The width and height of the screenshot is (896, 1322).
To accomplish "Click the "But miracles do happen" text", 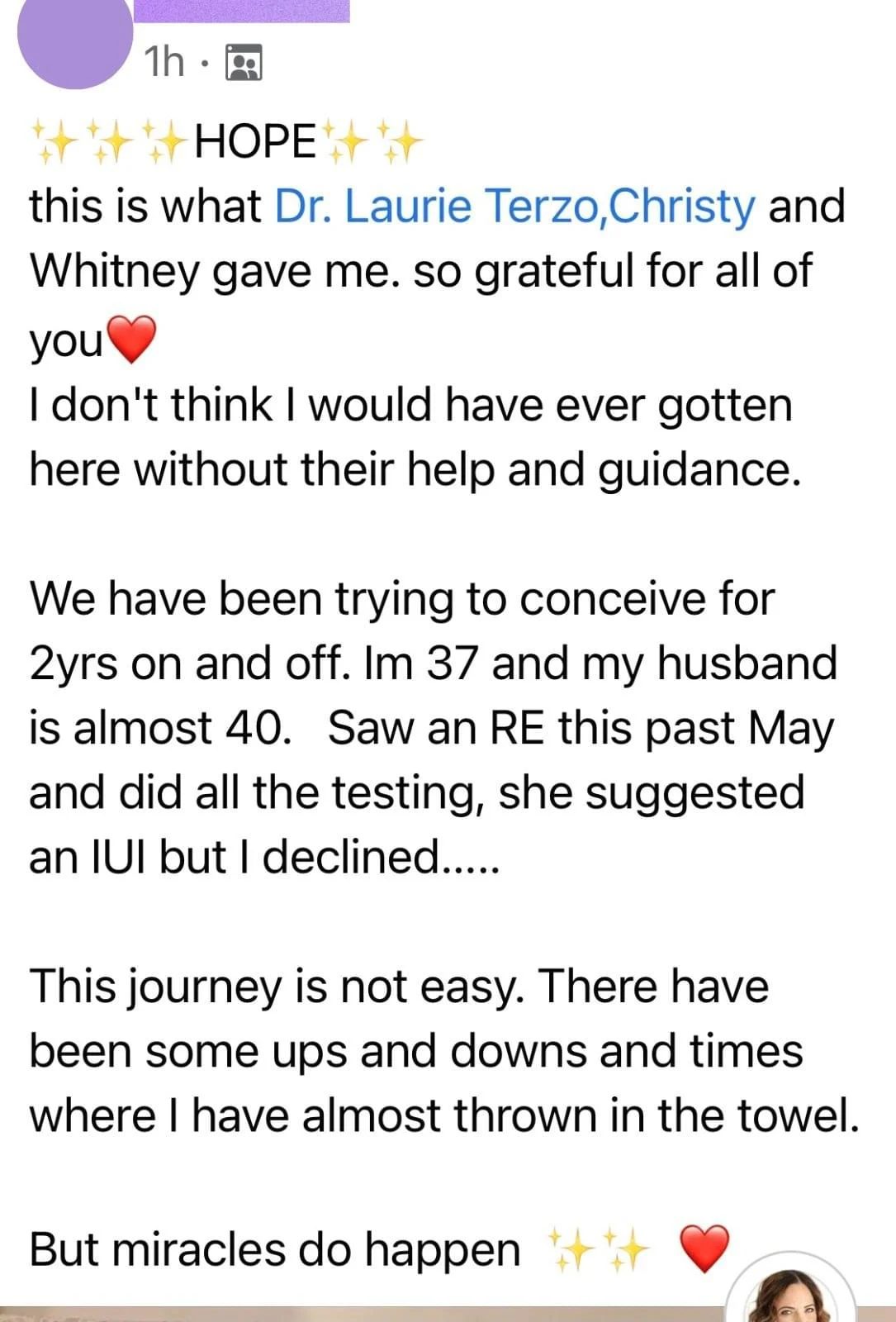I will pyautogui.click(x=274, y=1248).
